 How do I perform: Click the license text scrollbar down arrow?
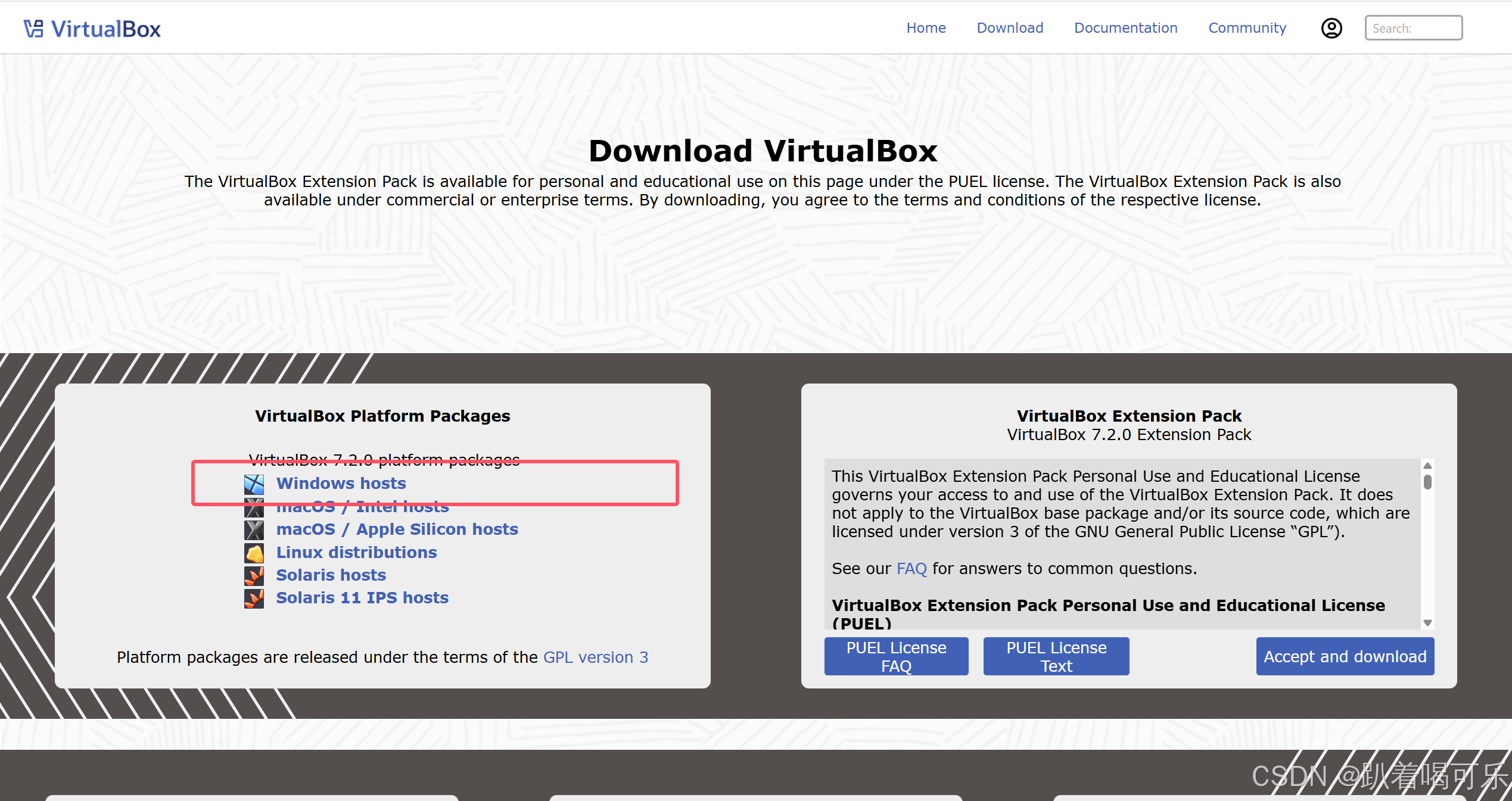tap(1427, 623)
